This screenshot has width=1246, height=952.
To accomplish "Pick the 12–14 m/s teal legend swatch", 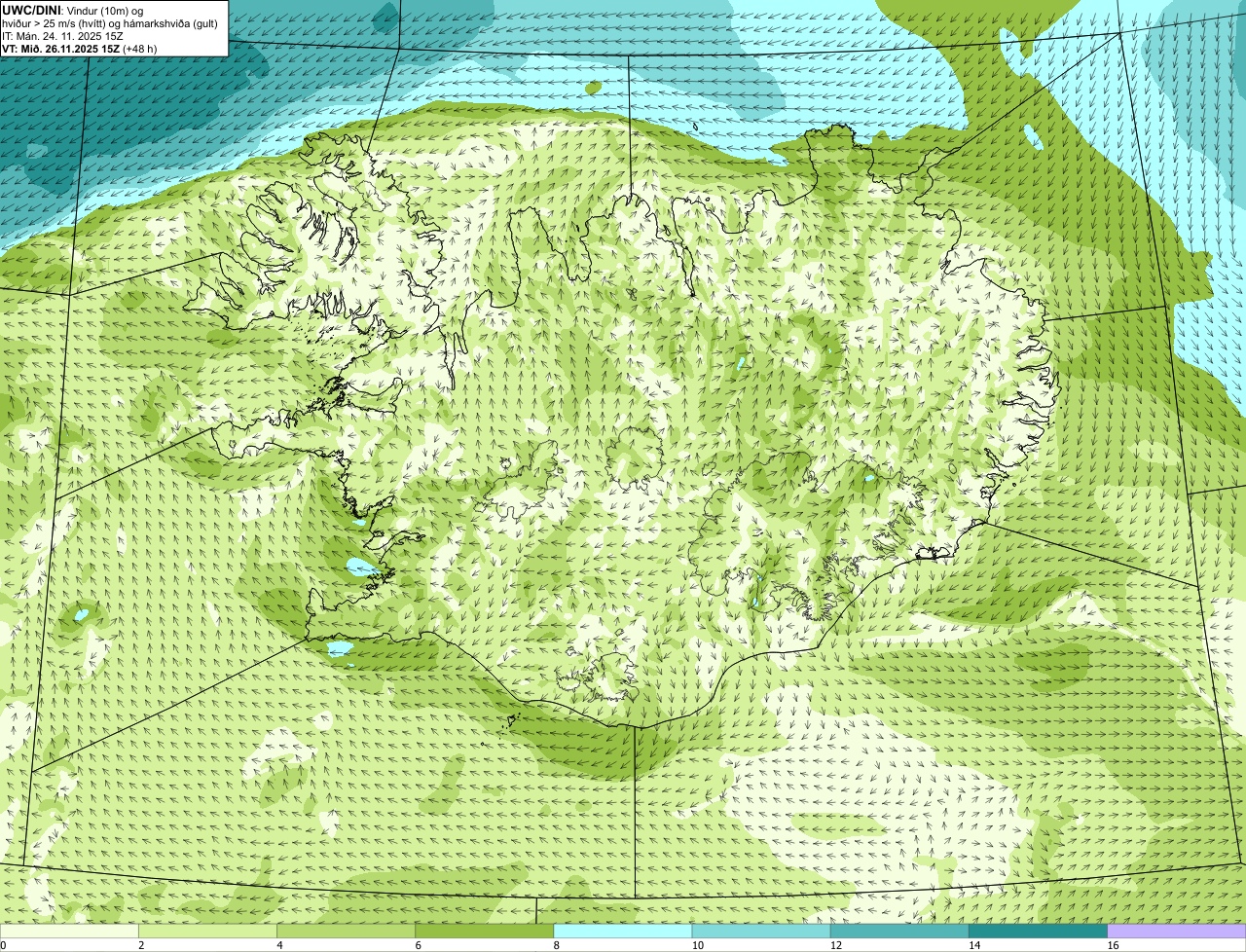I will [899, 932].
